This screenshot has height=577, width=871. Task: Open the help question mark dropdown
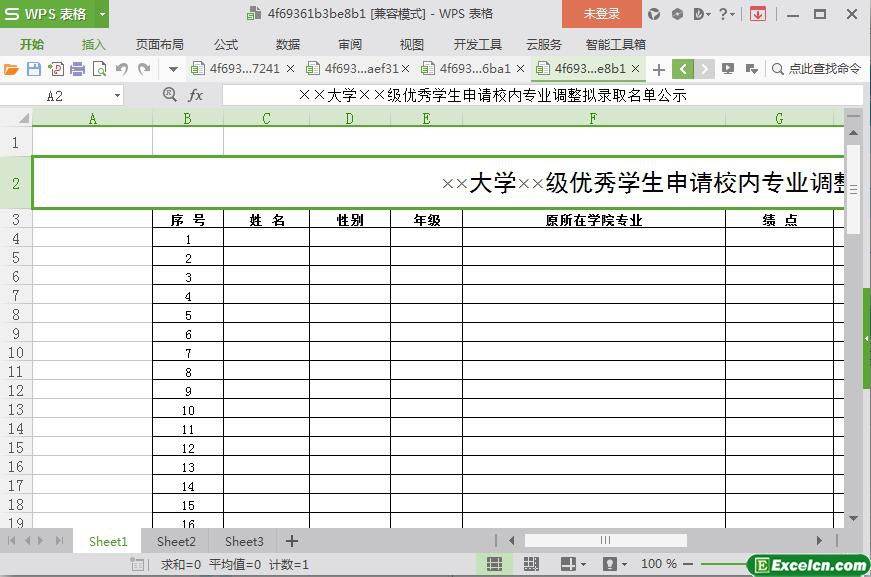[x=727, y=14]
